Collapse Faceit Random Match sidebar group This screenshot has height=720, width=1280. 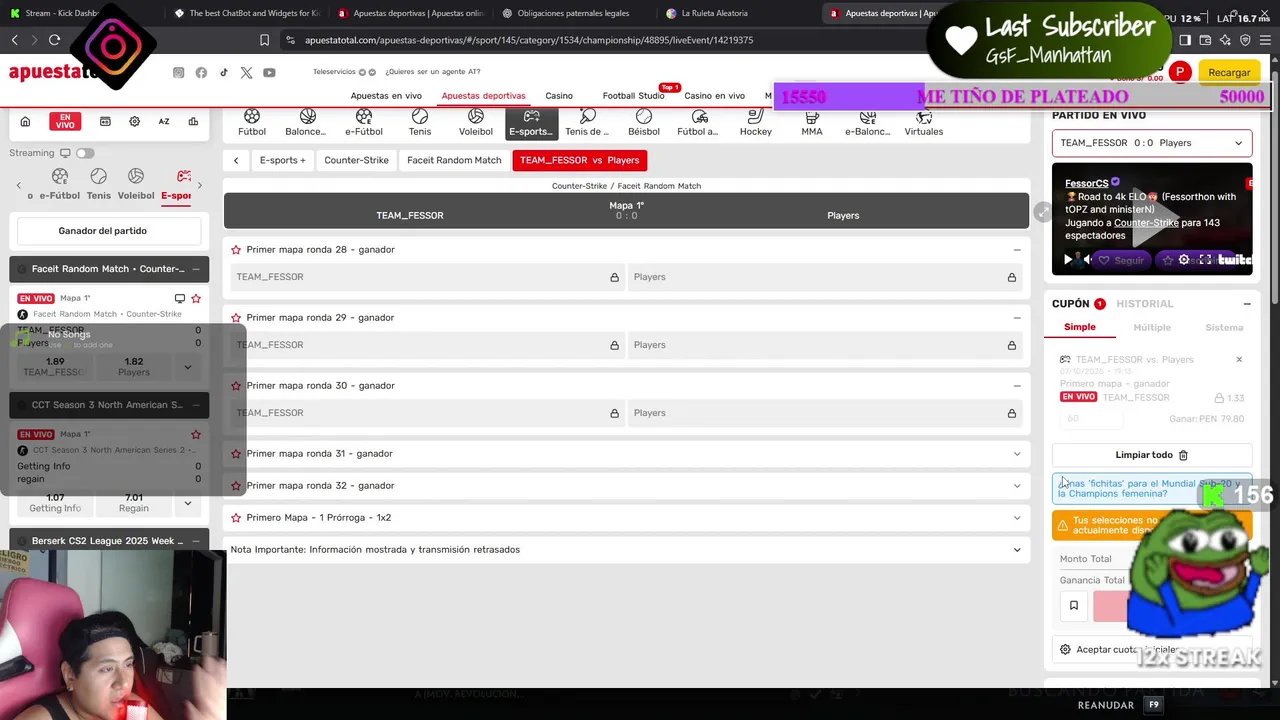point(195,269)
